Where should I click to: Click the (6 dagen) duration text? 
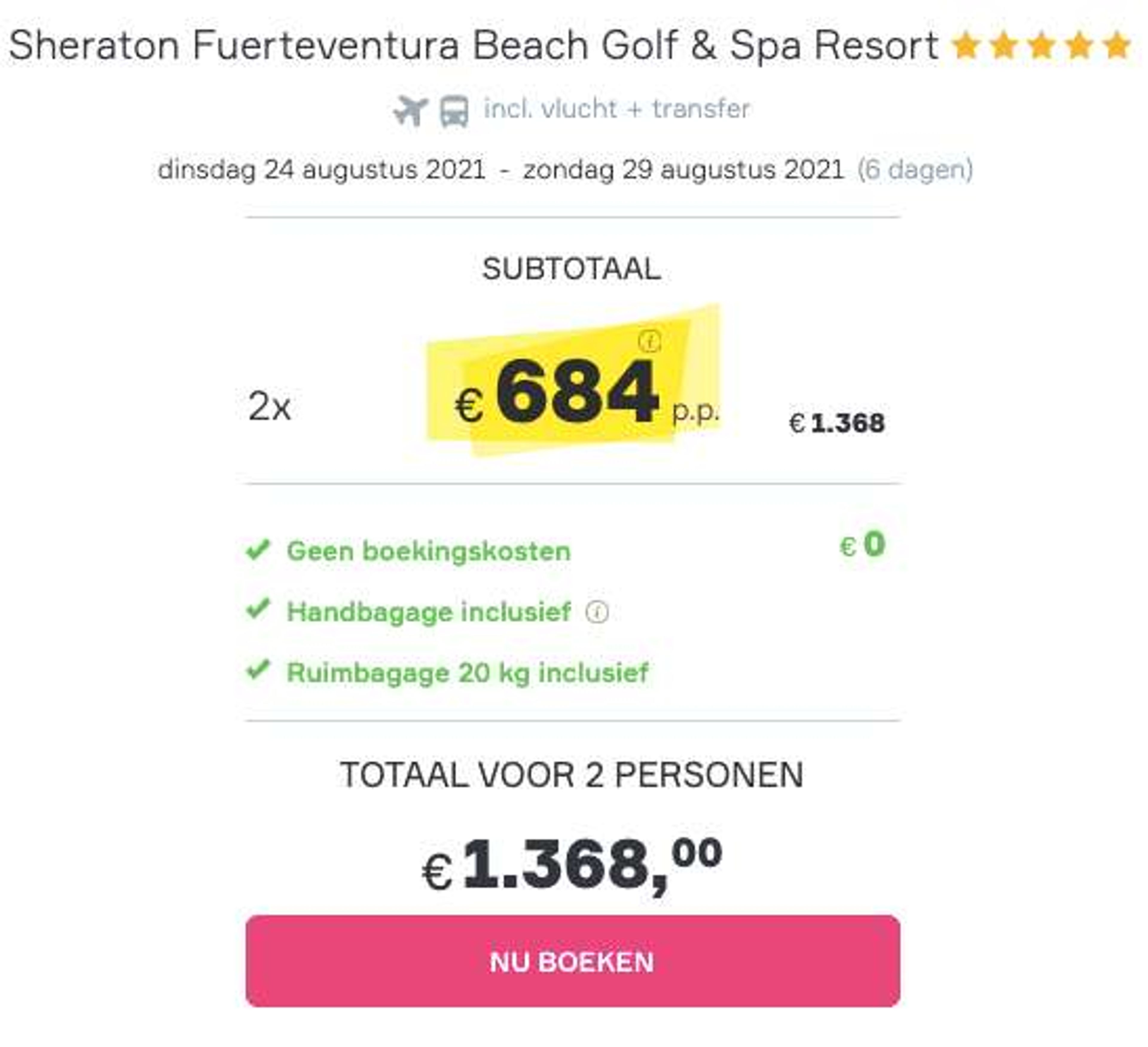click(915, 170)
